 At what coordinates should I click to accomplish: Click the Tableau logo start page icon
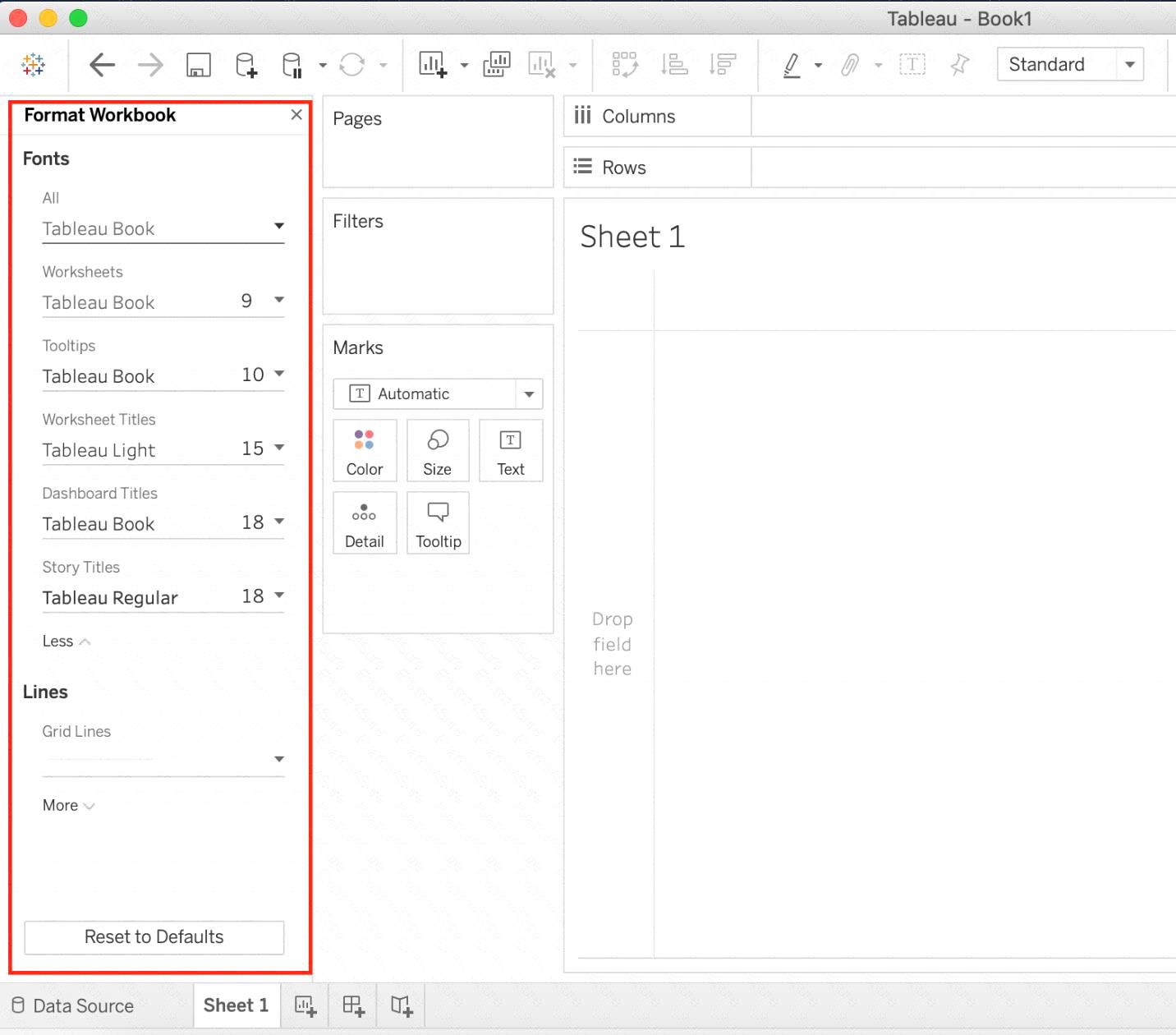coord(34,64)
